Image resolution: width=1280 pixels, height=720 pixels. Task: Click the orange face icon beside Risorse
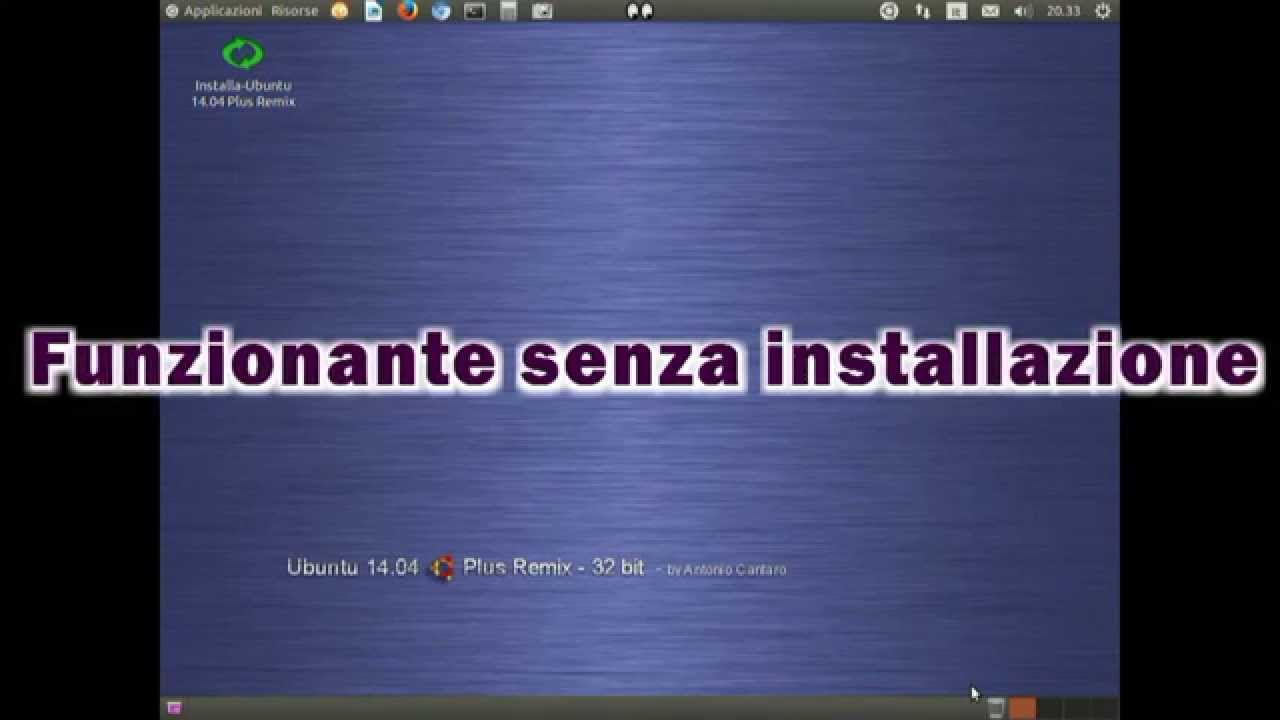tap(340, 11)
